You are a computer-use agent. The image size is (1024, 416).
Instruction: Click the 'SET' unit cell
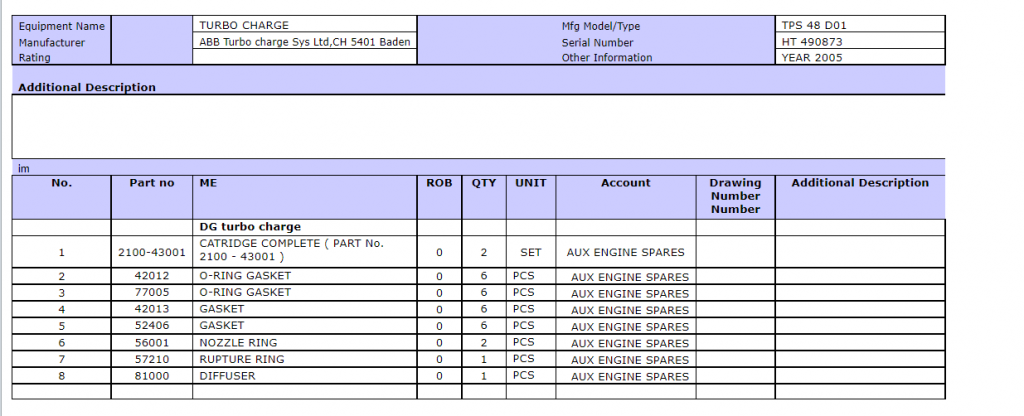click(530, 252)
